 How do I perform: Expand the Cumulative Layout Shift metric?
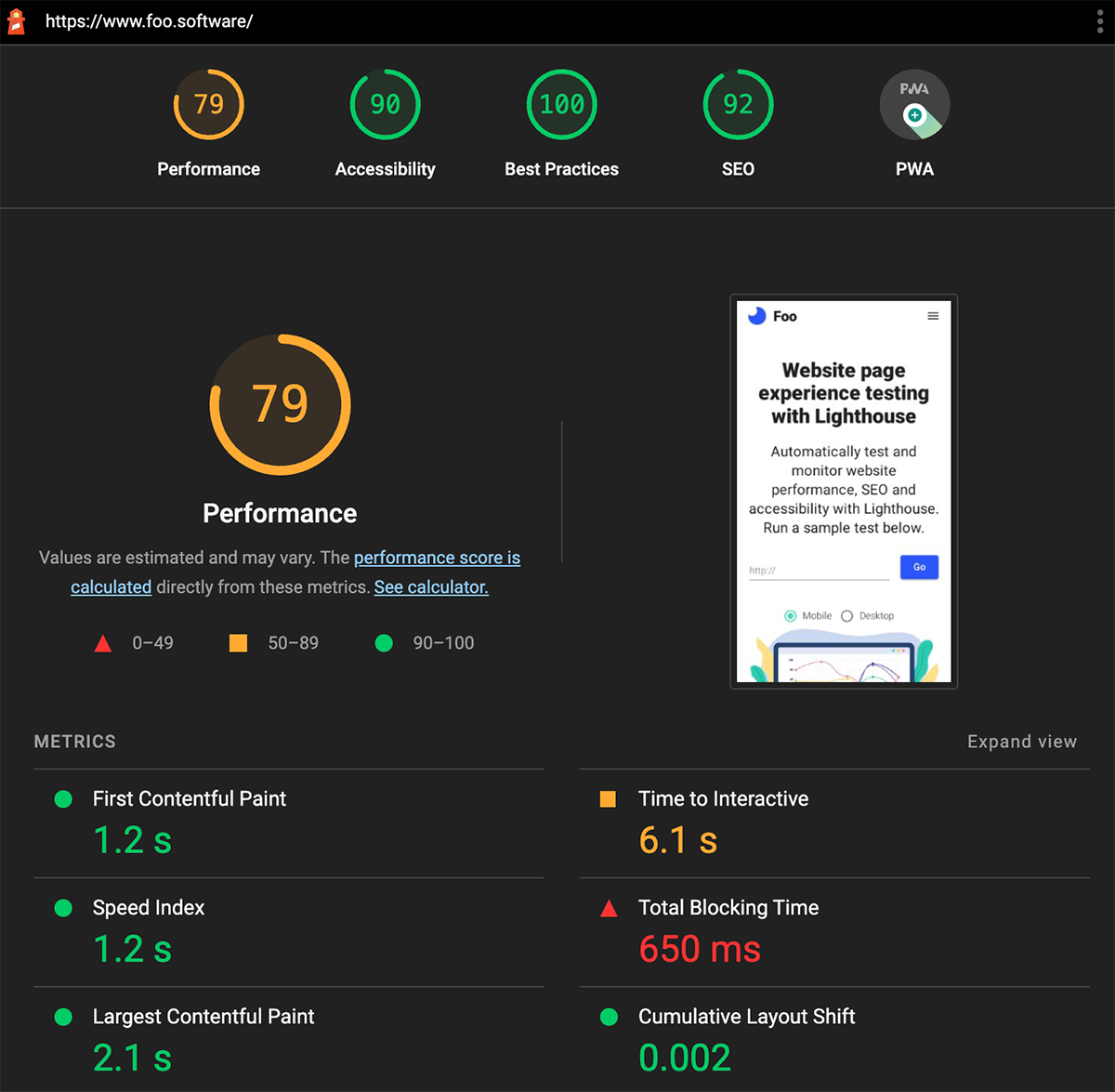coord(746,1017)
